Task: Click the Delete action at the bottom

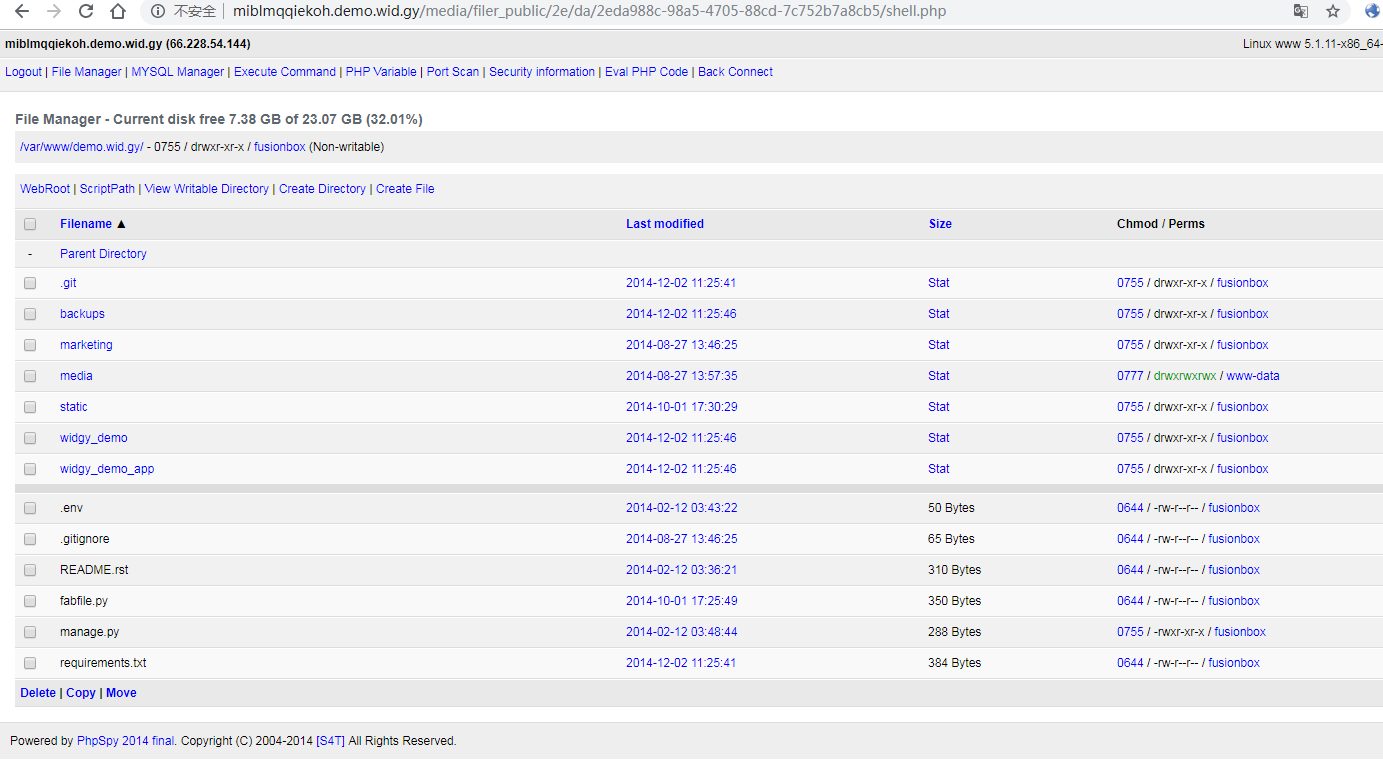Action: click(x=37, y=692)
